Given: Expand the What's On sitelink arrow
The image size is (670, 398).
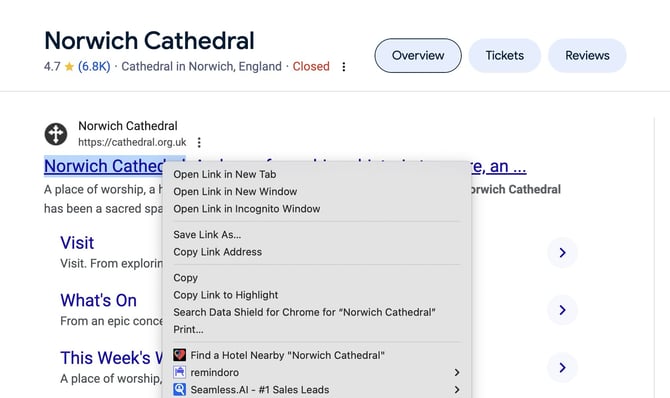Looking at the screenshot, I should coord(562,310).
